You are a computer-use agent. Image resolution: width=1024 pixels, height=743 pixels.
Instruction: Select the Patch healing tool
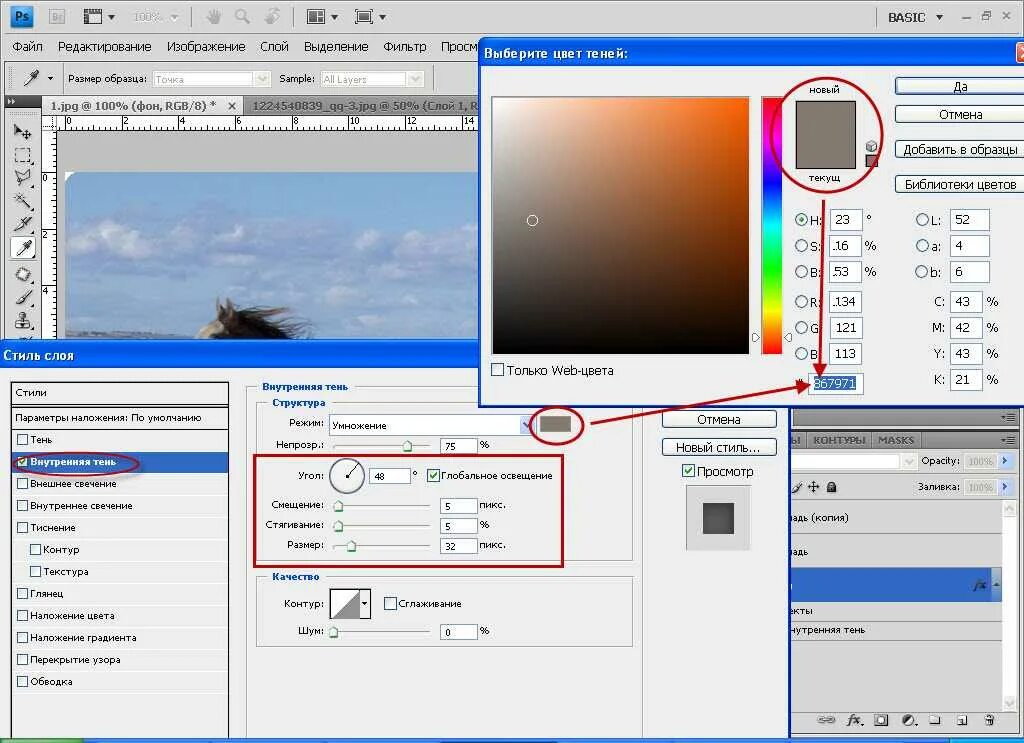pos(22,274)
